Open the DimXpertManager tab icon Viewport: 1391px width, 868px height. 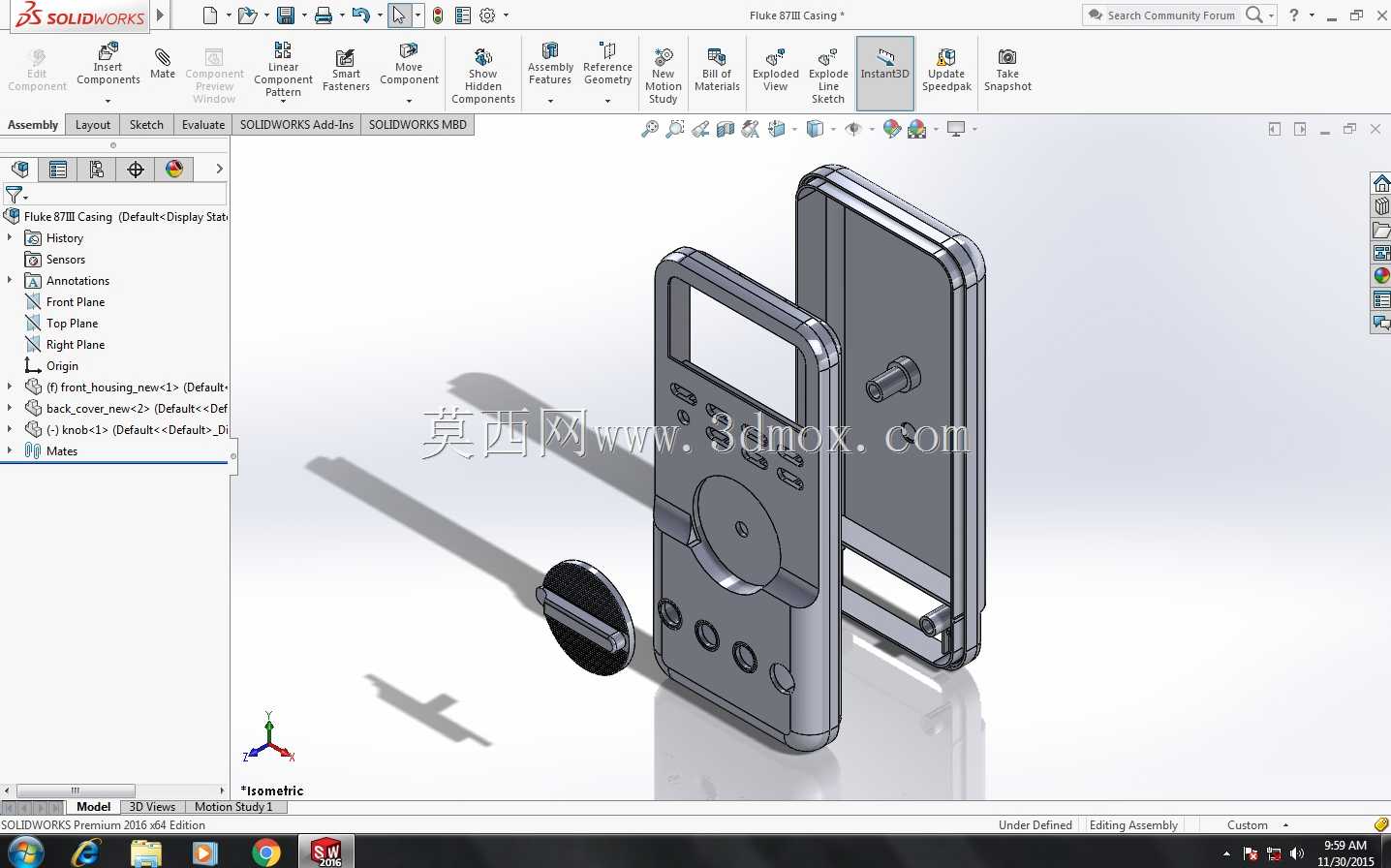point(136,170)
